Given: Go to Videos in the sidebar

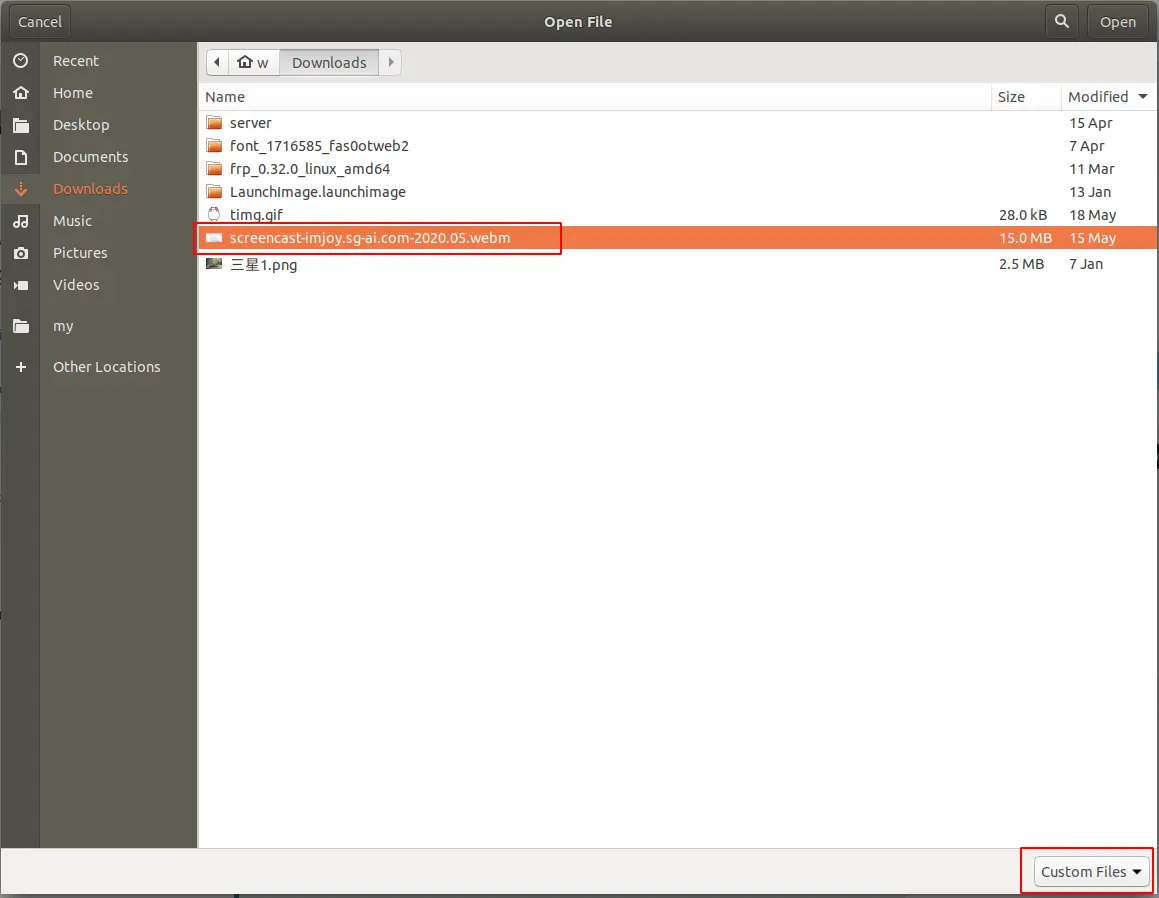Looking at the screenshot, I should [x=76, y=285].
